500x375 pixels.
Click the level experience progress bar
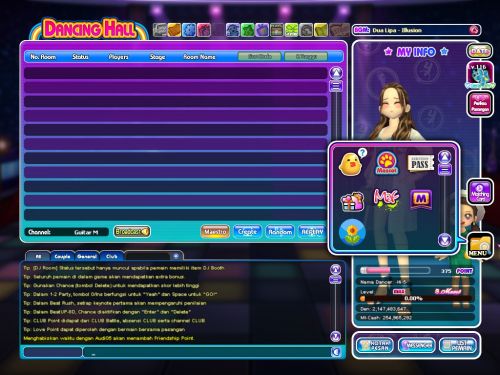[417, 298]
